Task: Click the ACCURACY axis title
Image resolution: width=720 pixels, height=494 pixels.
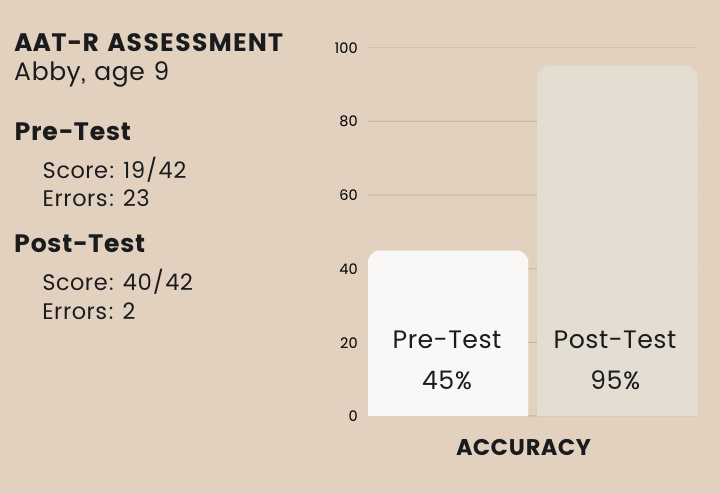Action: tap(523, 447)
